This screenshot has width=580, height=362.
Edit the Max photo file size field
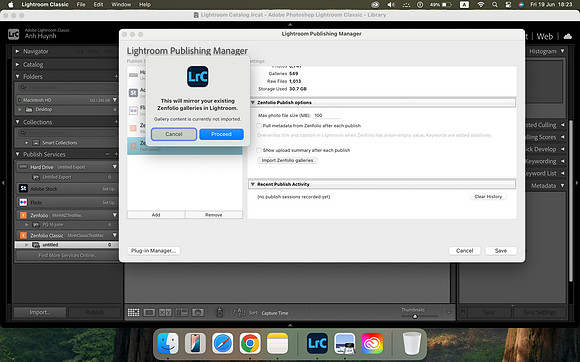coord(326,115)
